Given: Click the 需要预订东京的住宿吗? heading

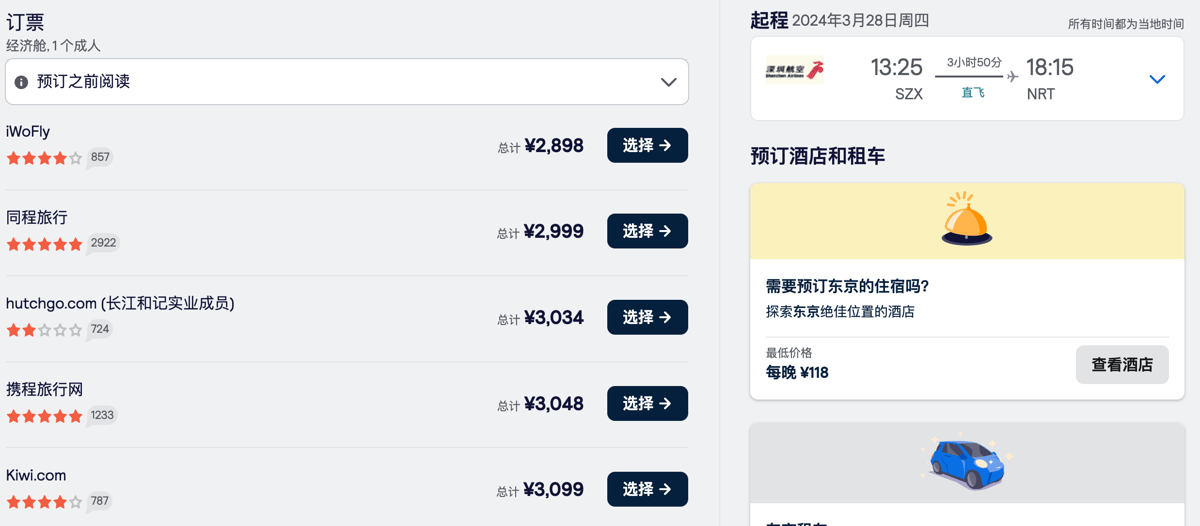Looking at the screenshot, I should click(x=847, y=286).
